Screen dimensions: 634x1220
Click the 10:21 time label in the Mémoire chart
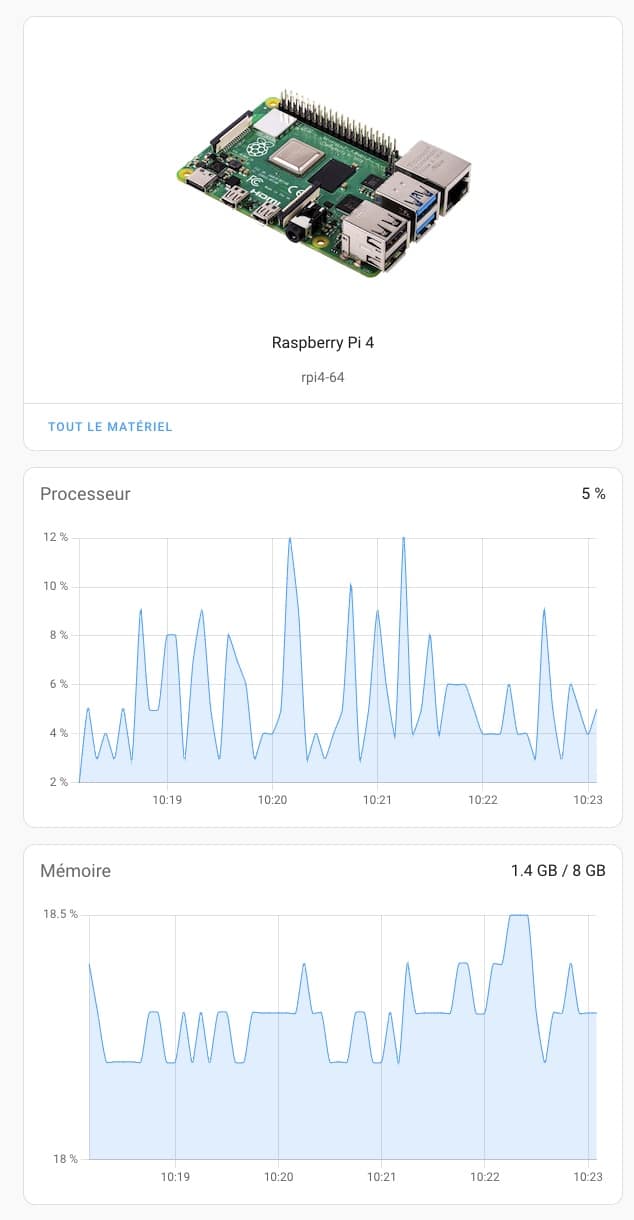(381, 1177)
